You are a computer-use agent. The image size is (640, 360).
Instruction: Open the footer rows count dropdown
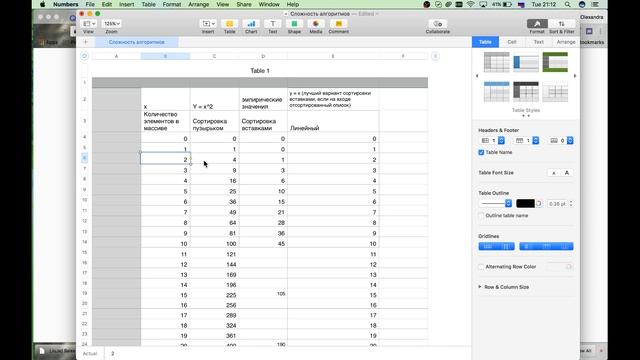pos(560,140)
